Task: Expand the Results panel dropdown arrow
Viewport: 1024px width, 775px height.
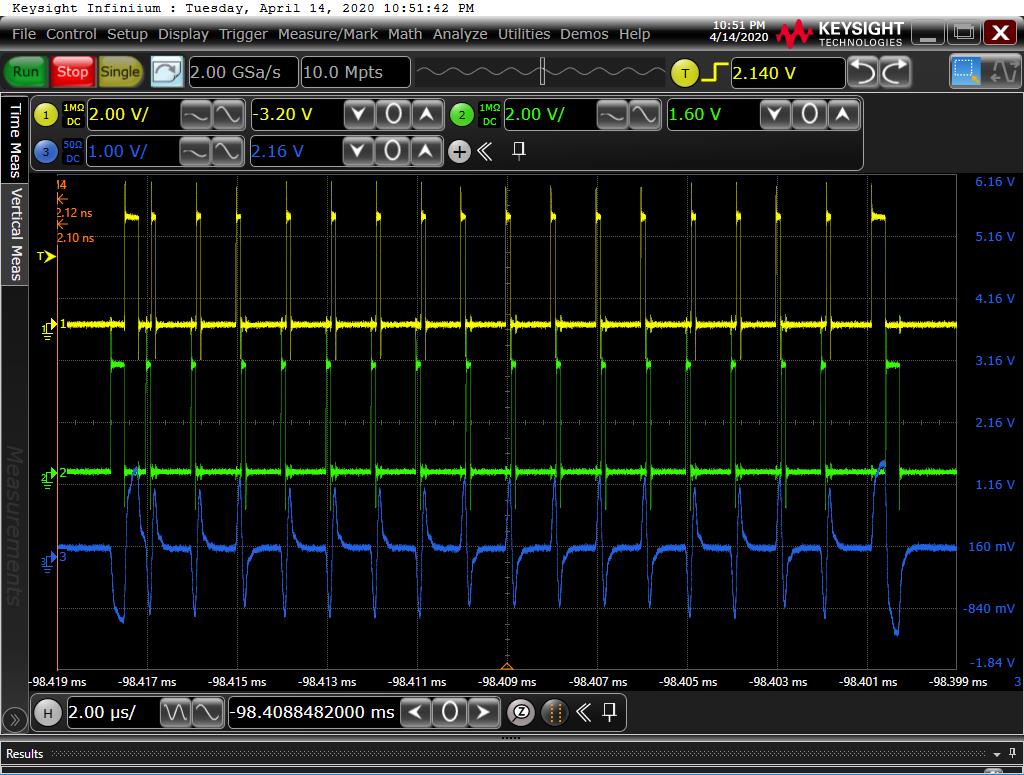Action: [x=997, y=753]
